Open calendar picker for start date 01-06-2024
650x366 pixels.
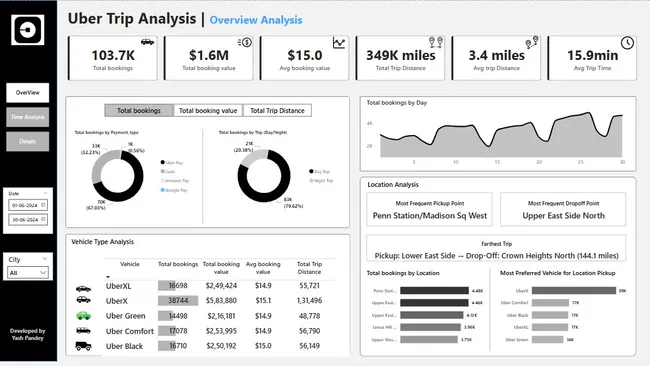click(x=43, y=205)
